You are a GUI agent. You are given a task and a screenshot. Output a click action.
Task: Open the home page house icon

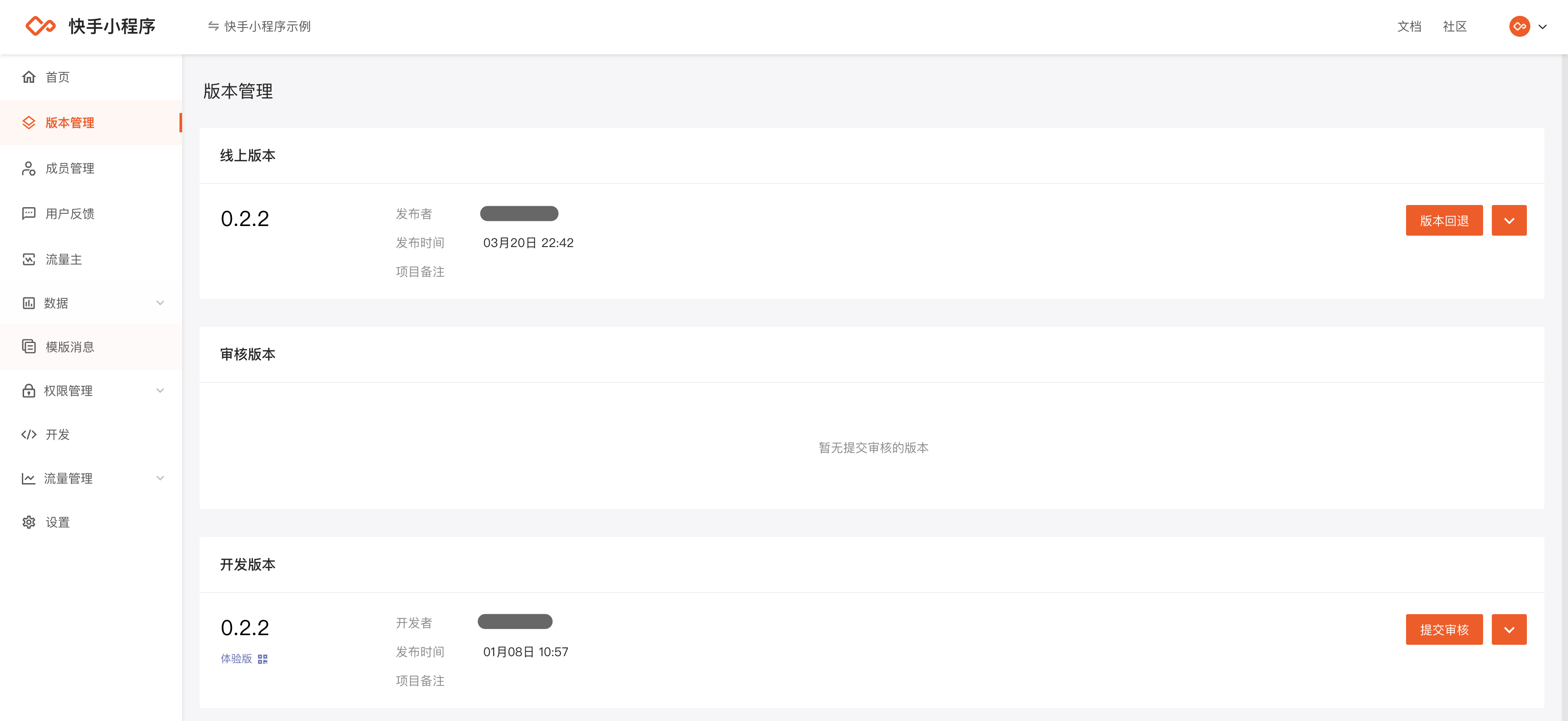pos(28,77)
